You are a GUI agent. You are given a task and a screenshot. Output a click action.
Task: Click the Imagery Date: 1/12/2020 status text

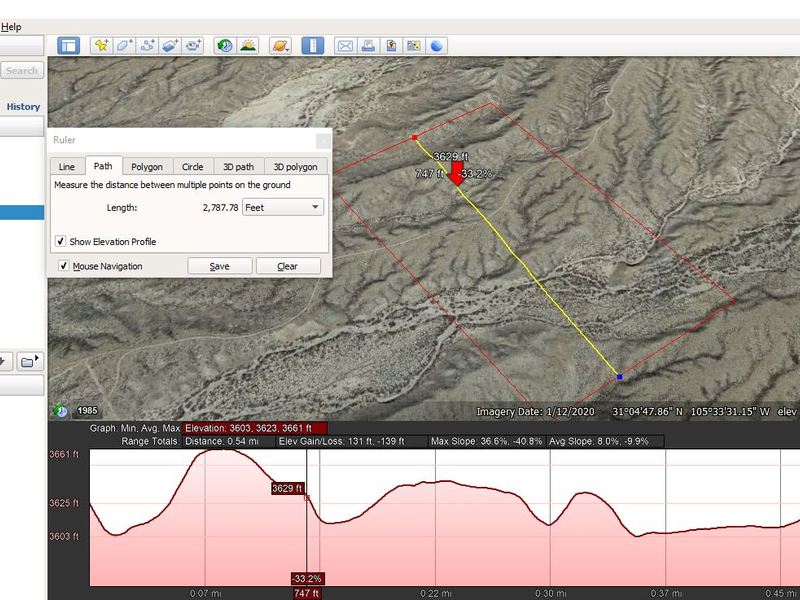535,412
